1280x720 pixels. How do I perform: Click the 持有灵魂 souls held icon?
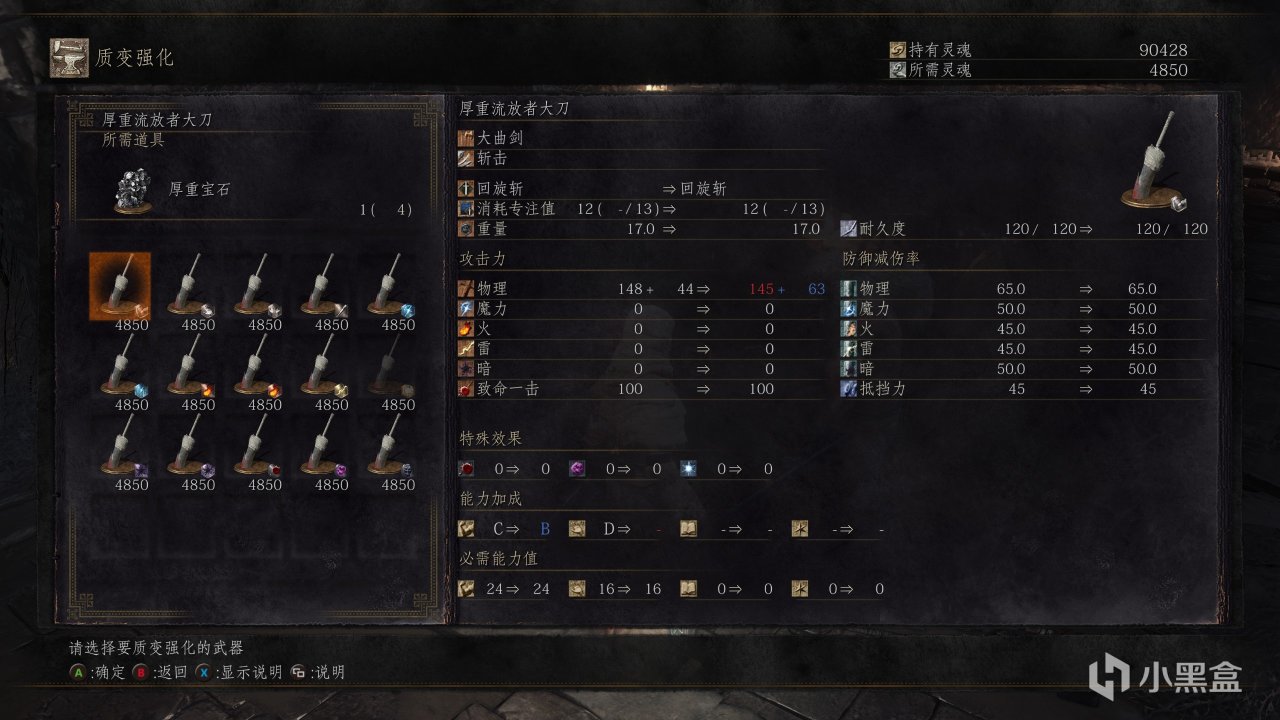[897, 50]
